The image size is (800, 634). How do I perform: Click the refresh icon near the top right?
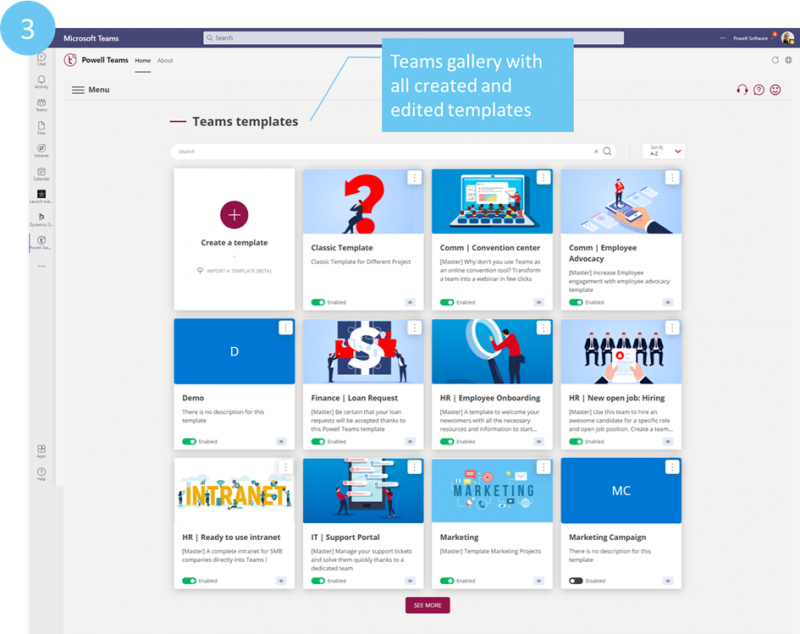tap(776, 60)
